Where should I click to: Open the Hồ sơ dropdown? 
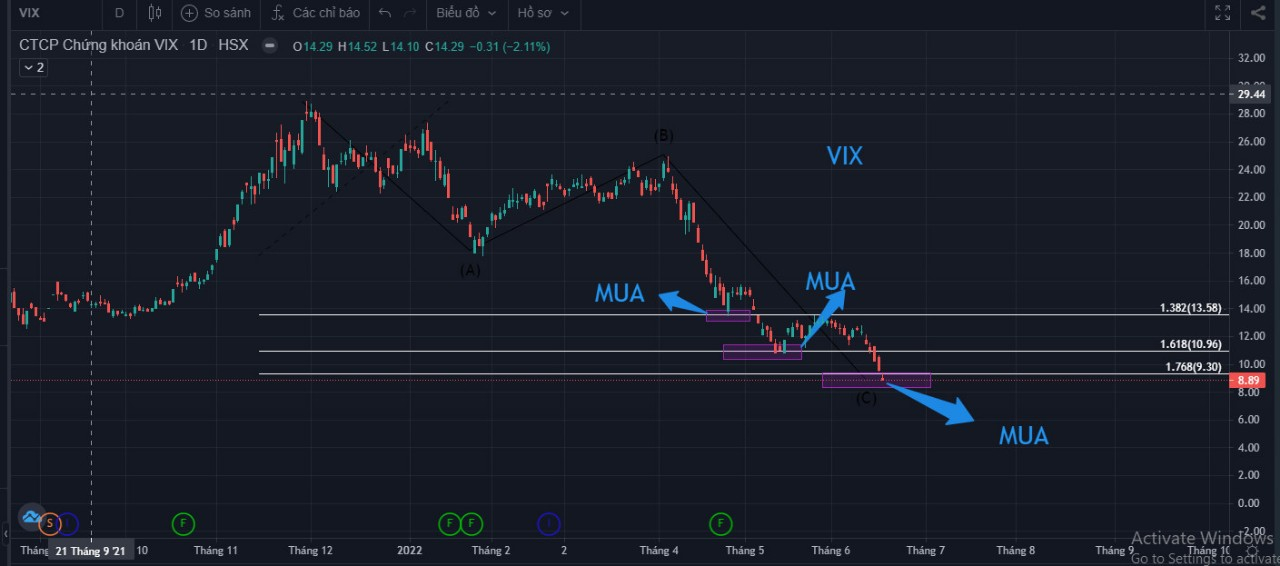(542, 13)
